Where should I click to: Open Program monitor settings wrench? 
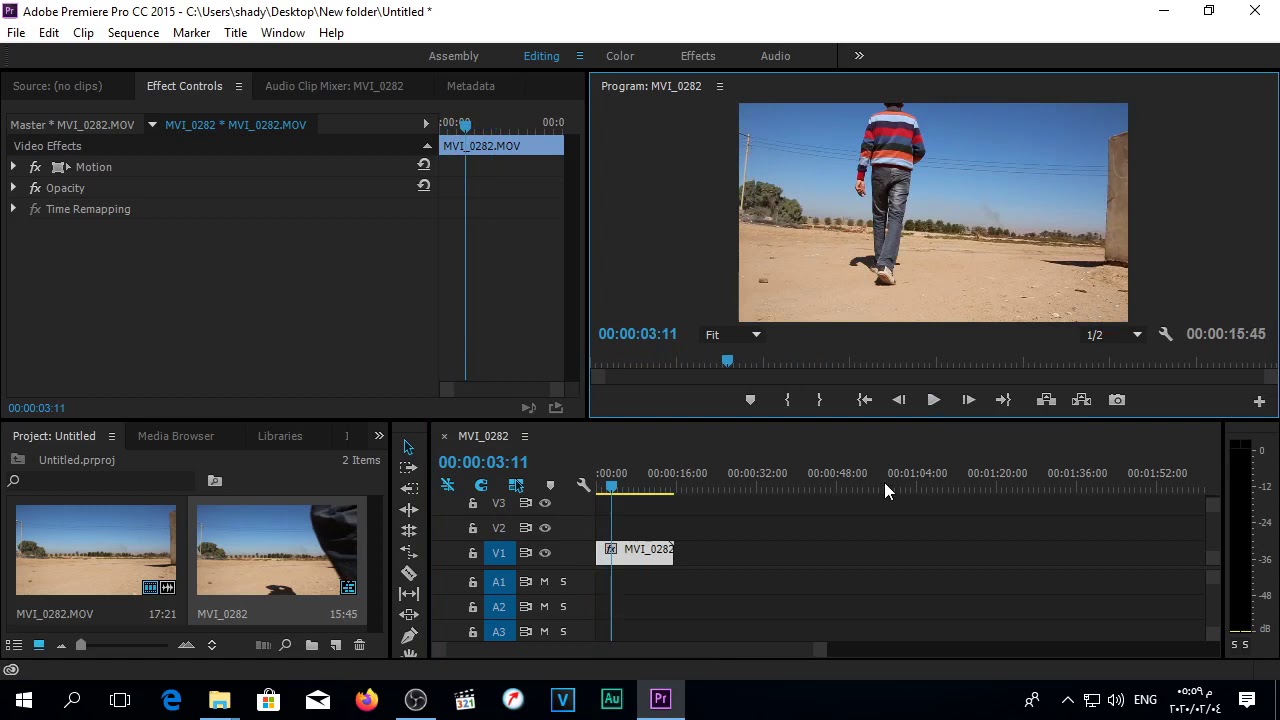[x=1165, y=334]
